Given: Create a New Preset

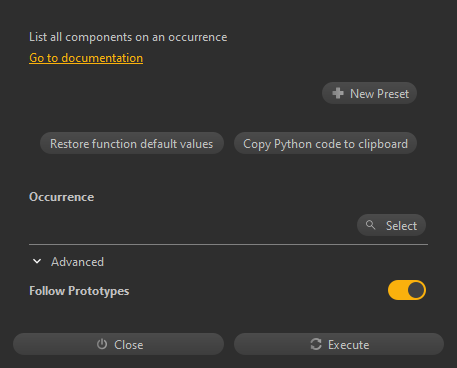Looking at the screenshot, I should [x=369, y=93].
